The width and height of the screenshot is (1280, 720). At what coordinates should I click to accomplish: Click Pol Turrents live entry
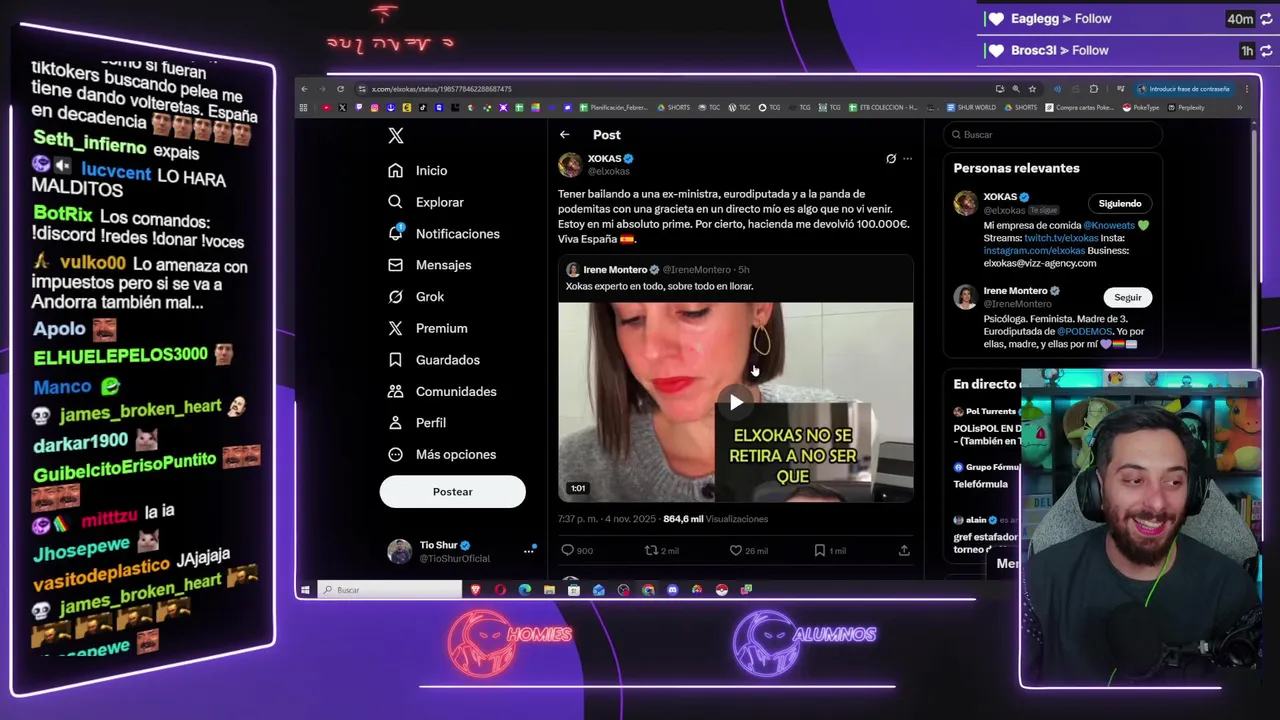click(985, 427)
